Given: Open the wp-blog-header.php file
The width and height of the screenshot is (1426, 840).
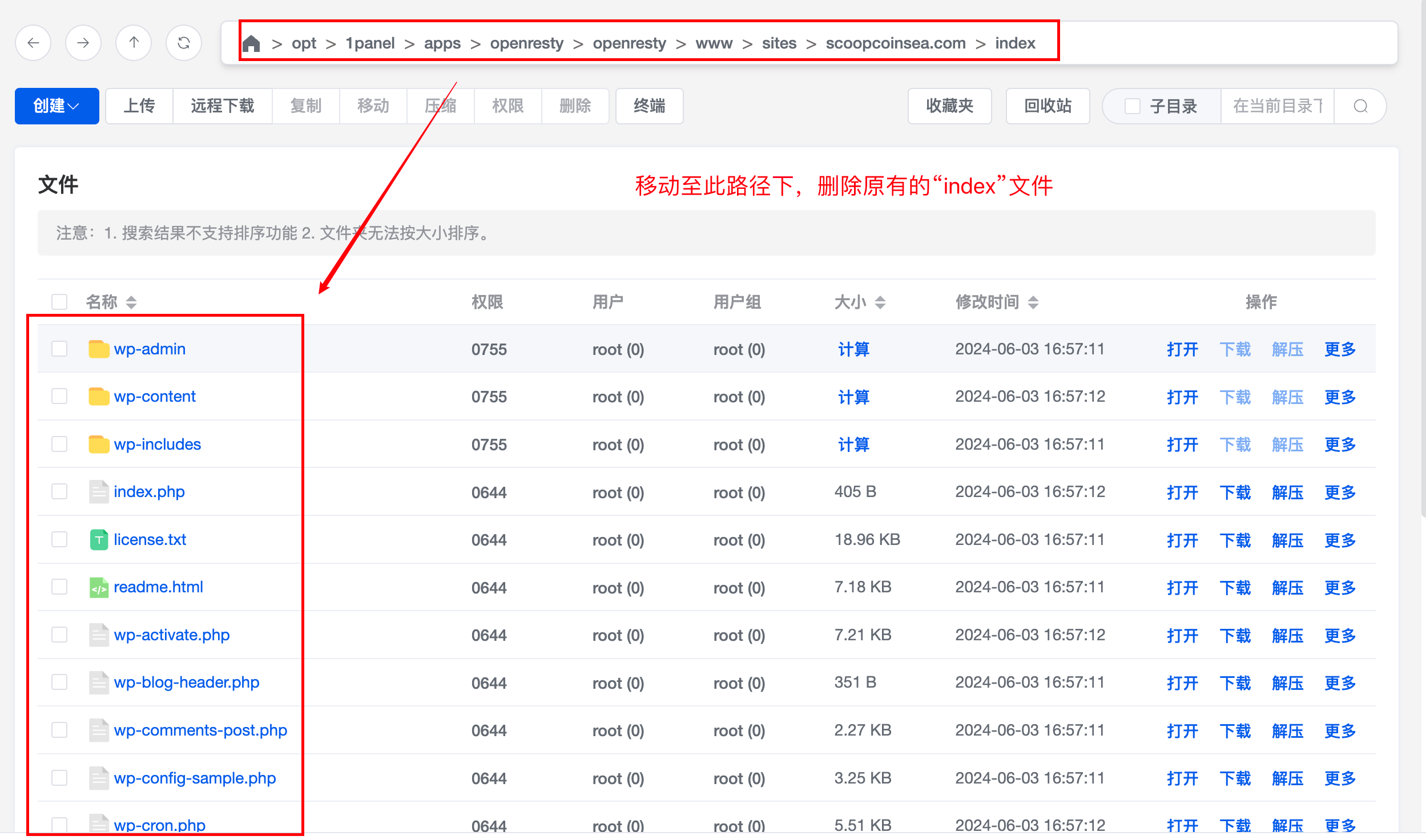Looking at the screenshot, I should pos(187,682).
